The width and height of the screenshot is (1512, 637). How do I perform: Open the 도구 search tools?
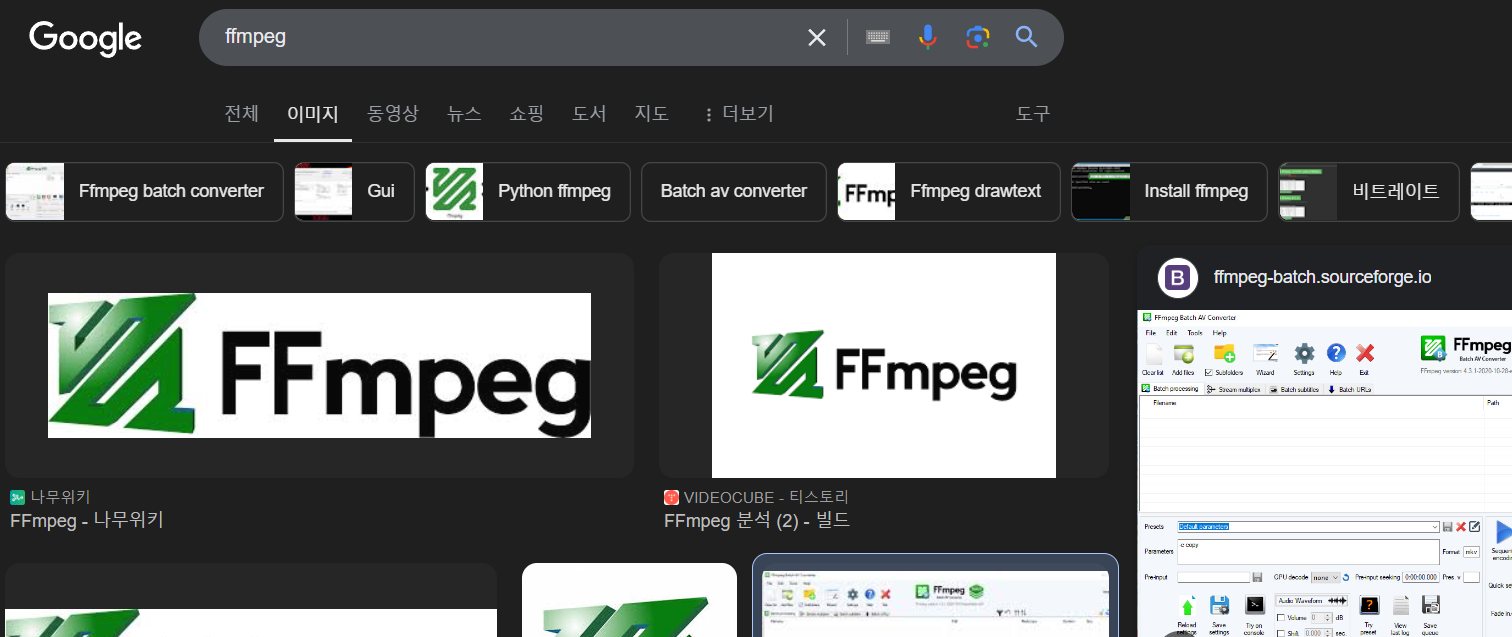[1033, 114]
